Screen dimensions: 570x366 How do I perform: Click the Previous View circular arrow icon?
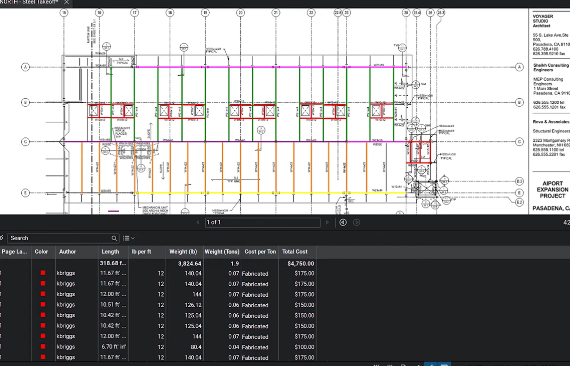tap(343, 222)
